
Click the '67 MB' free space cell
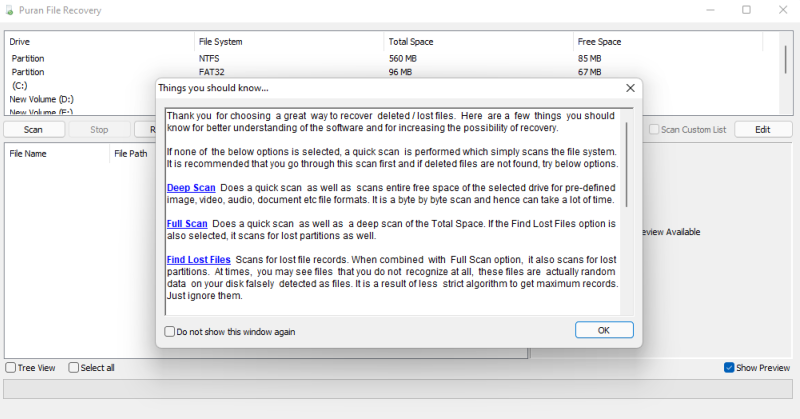(589, 72)
